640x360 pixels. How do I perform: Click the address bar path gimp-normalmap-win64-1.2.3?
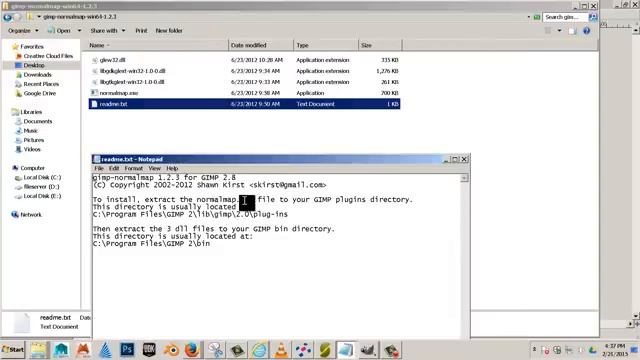[80, 17]
